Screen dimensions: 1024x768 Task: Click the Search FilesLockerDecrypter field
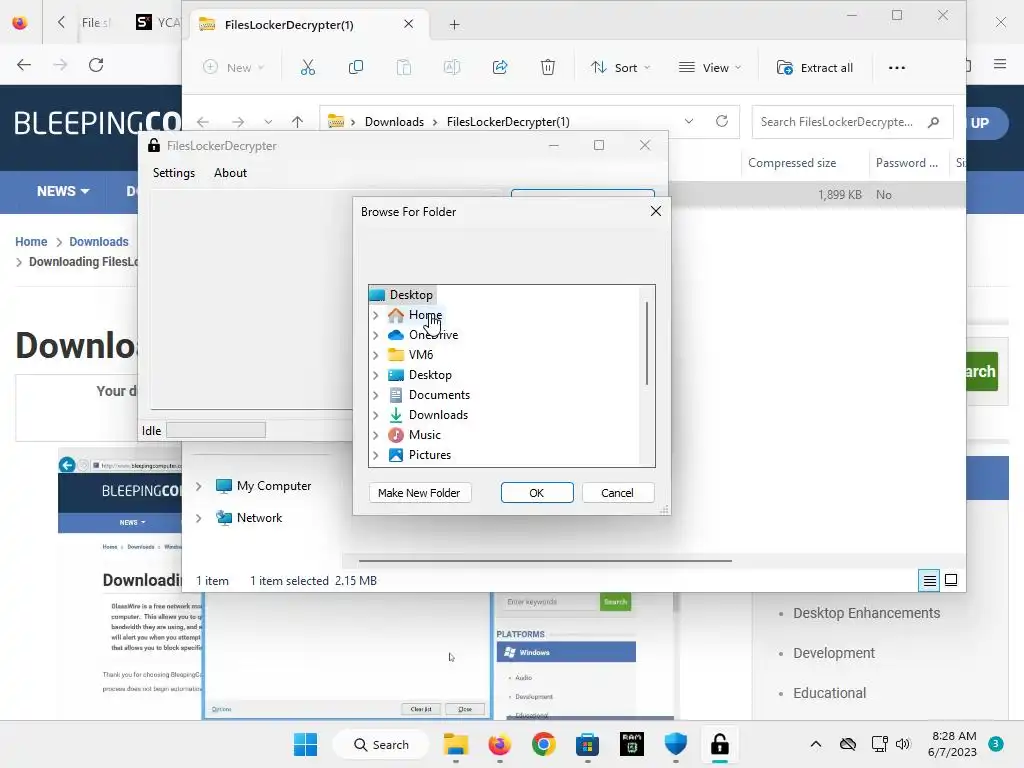[x=852, y=122]
